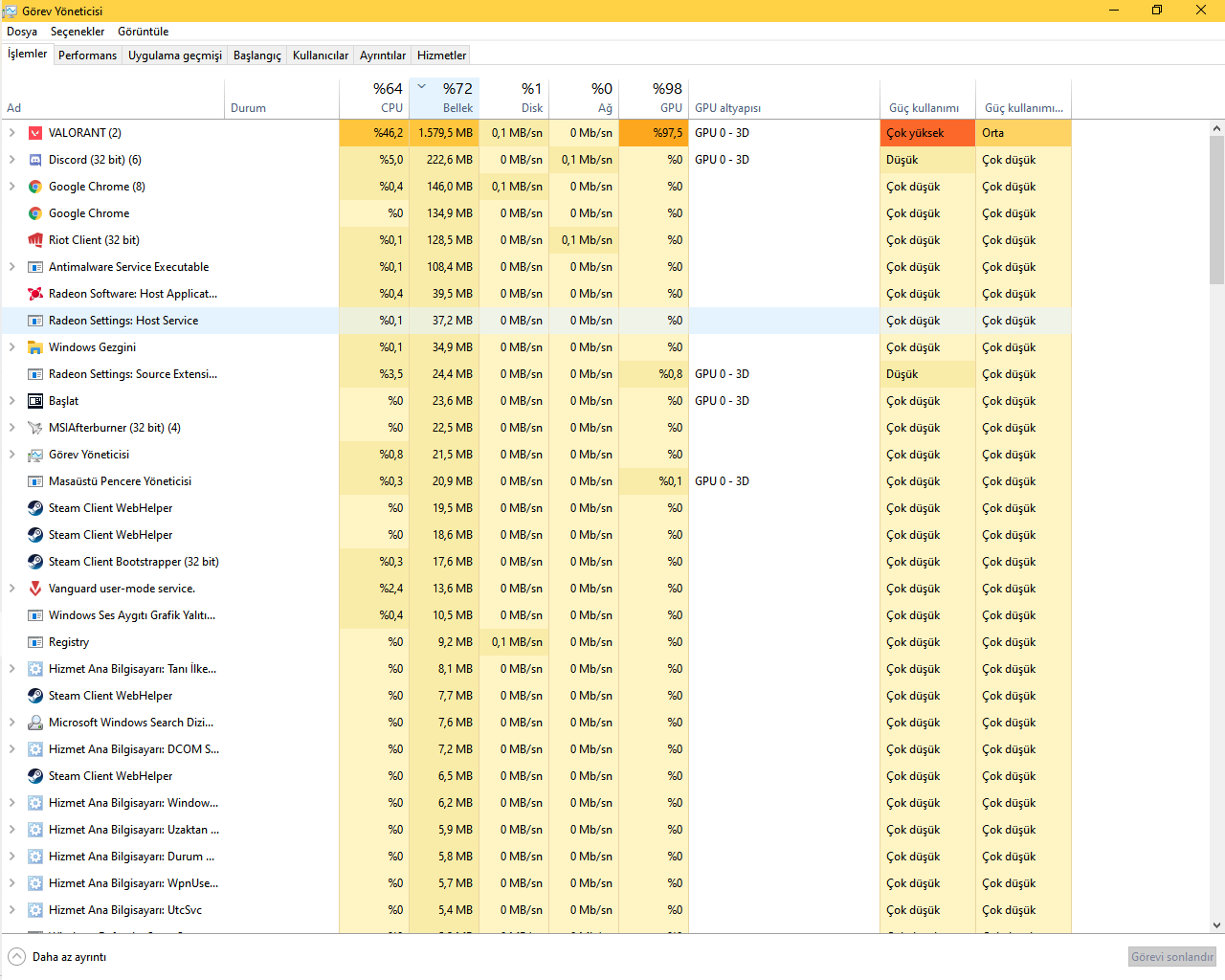Expand the VALORANT (2) process group
The height and width of the screenshot is (980, 1225).
click(x=11, y=133)
